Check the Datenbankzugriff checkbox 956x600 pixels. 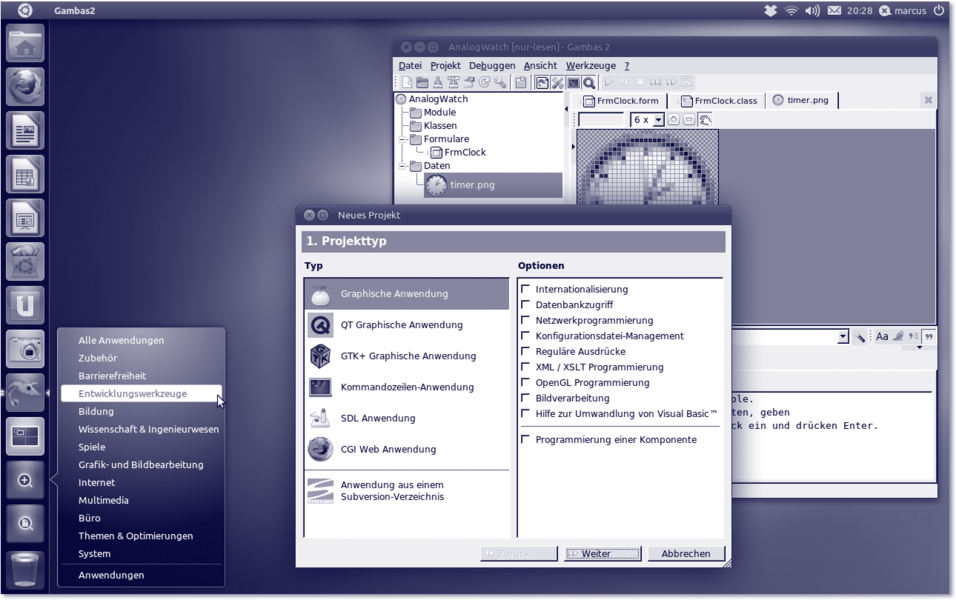[x=526, y=305]
